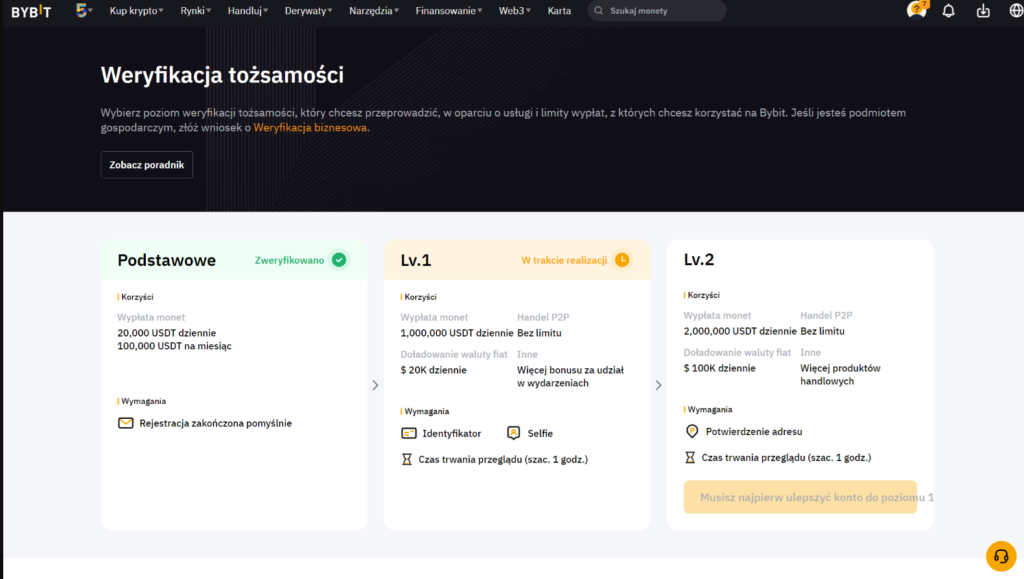Click the green verified checkmark badge

click(x=339, y=260)
